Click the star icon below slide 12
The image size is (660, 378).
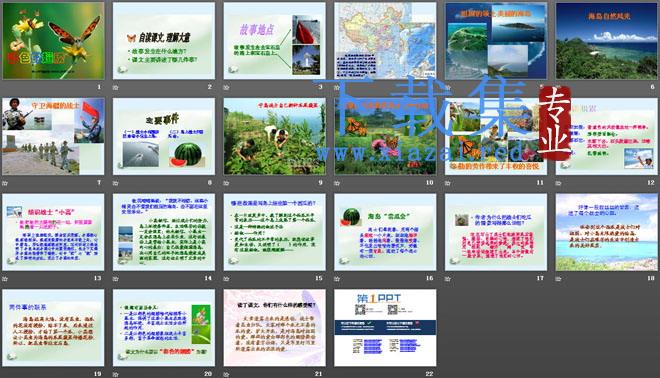(x=559, y=183)
